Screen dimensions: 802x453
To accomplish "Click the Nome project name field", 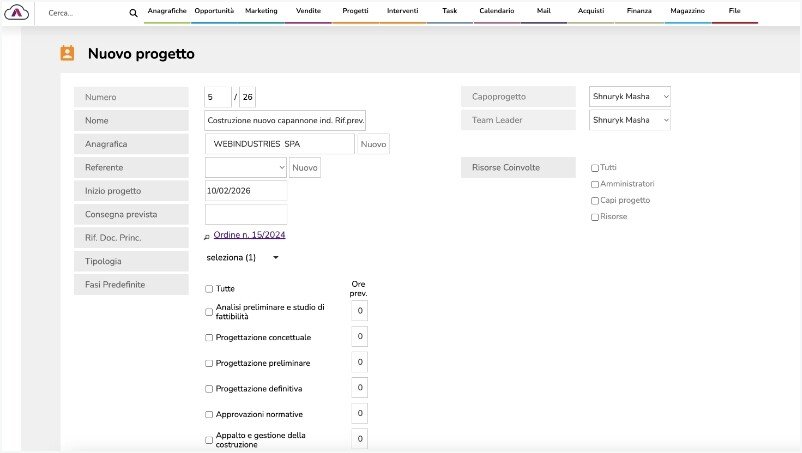I will click(x=285, y=120).
